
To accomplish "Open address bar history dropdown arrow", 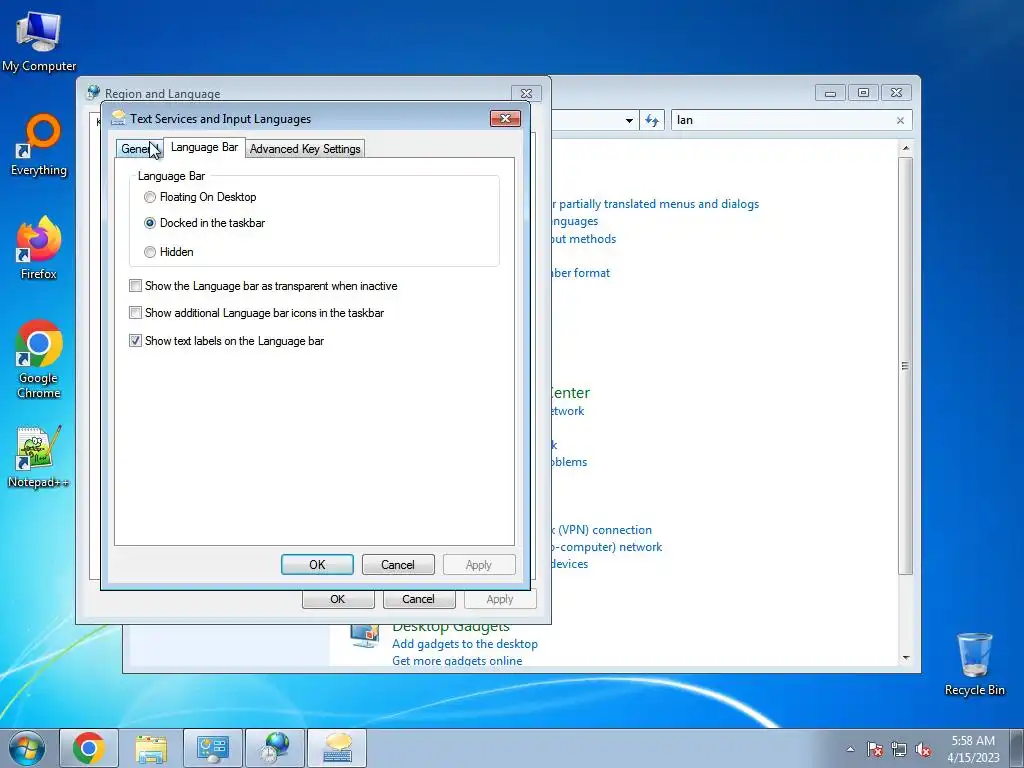I will [x=629, y=120].
